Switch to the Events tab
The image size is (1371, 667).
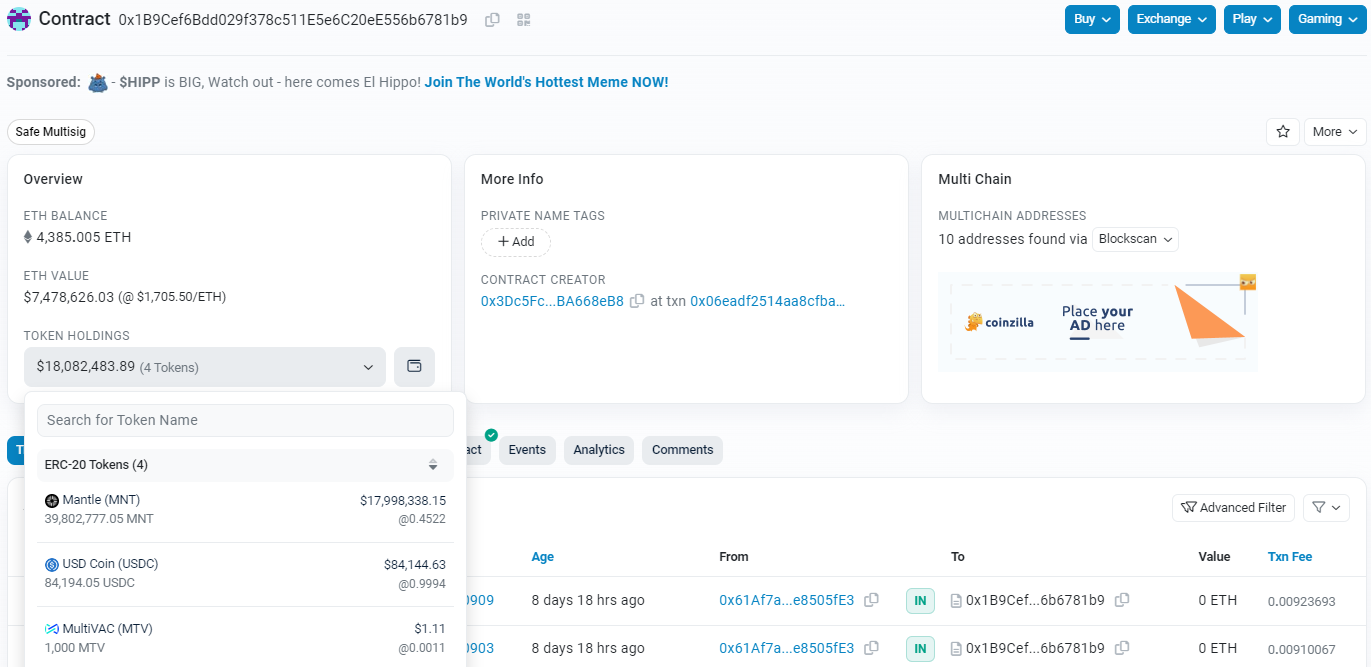(x=527, y=450)
